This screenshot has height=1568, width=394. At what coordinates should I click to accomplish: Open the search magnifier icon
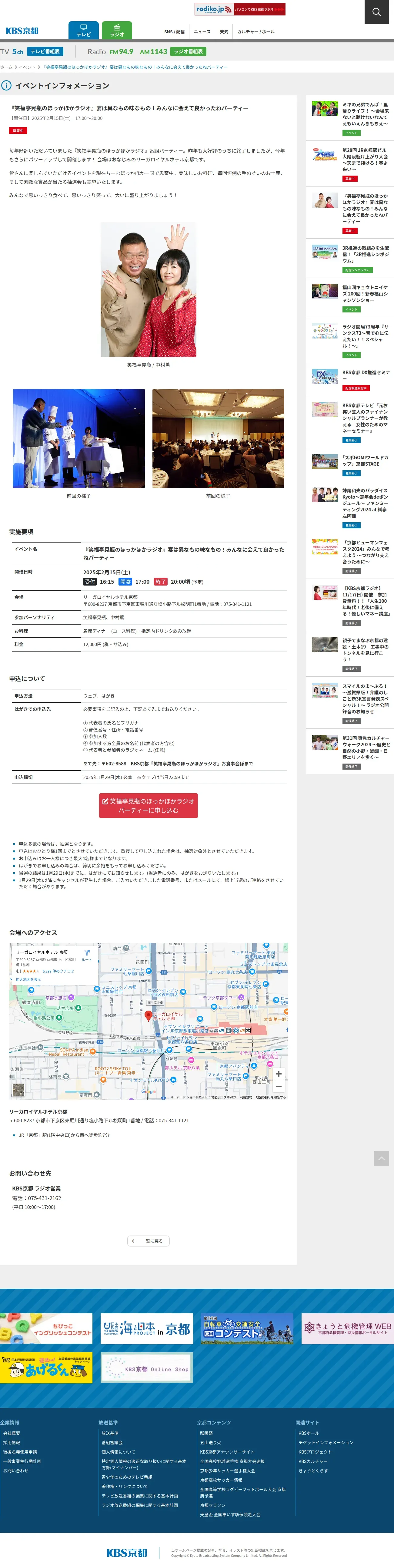376,12
